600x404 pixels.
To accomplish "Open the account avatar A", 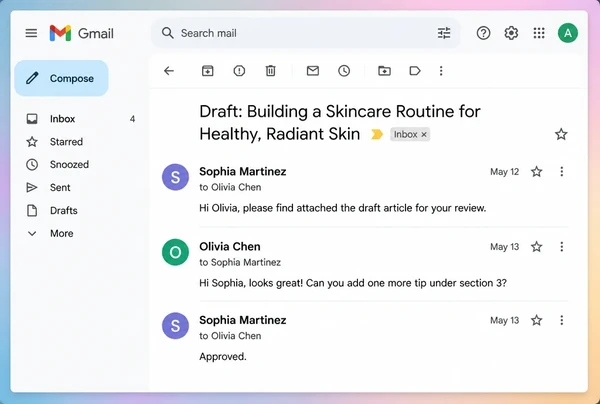I will 568,33.
